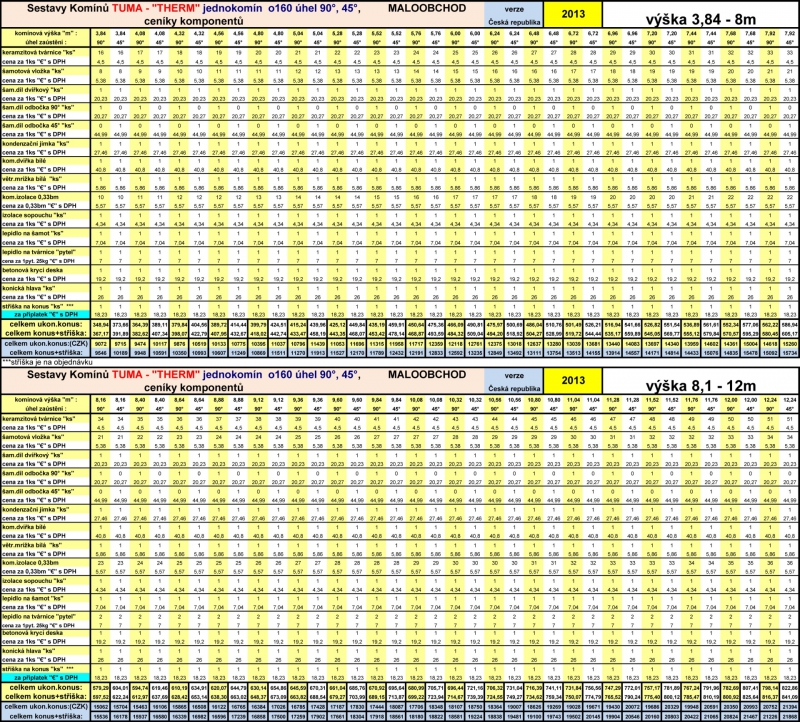The image size is (800, 722).
Task: Click row label "keramzitová tvárnice "ks"" in the 3,84 - 8m table
Action: click(38, 52)
